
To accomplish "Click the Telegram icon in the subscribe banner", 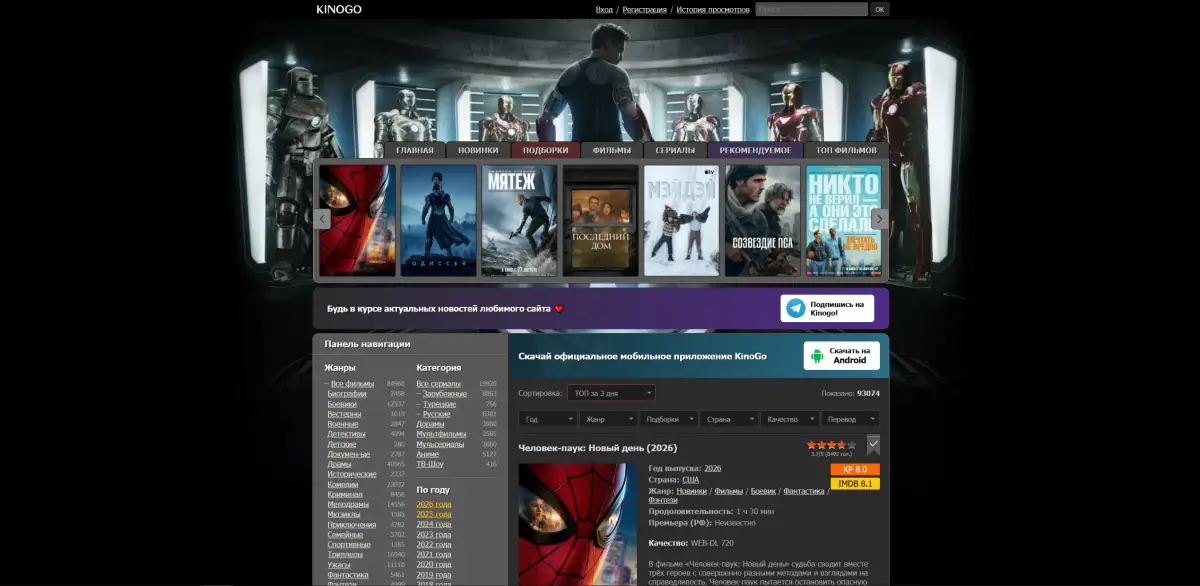I will 796,308.
